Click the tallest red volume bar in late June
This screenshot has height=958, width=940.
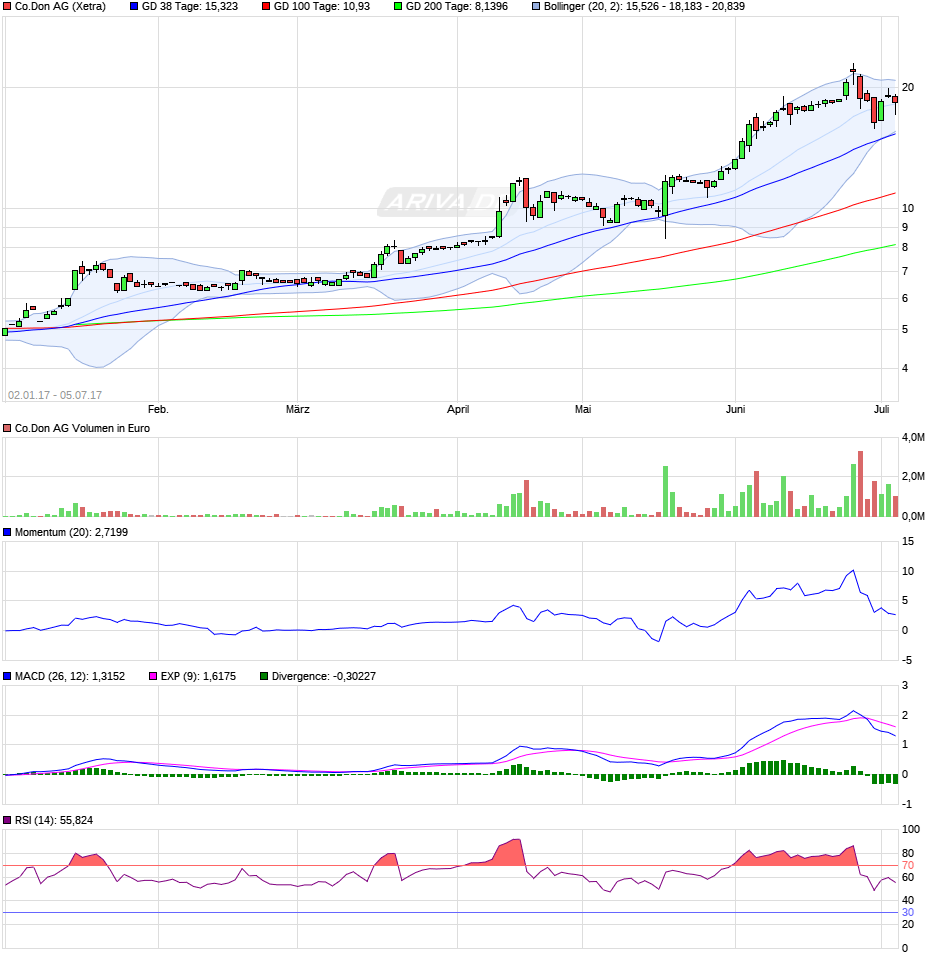point(861,484)
